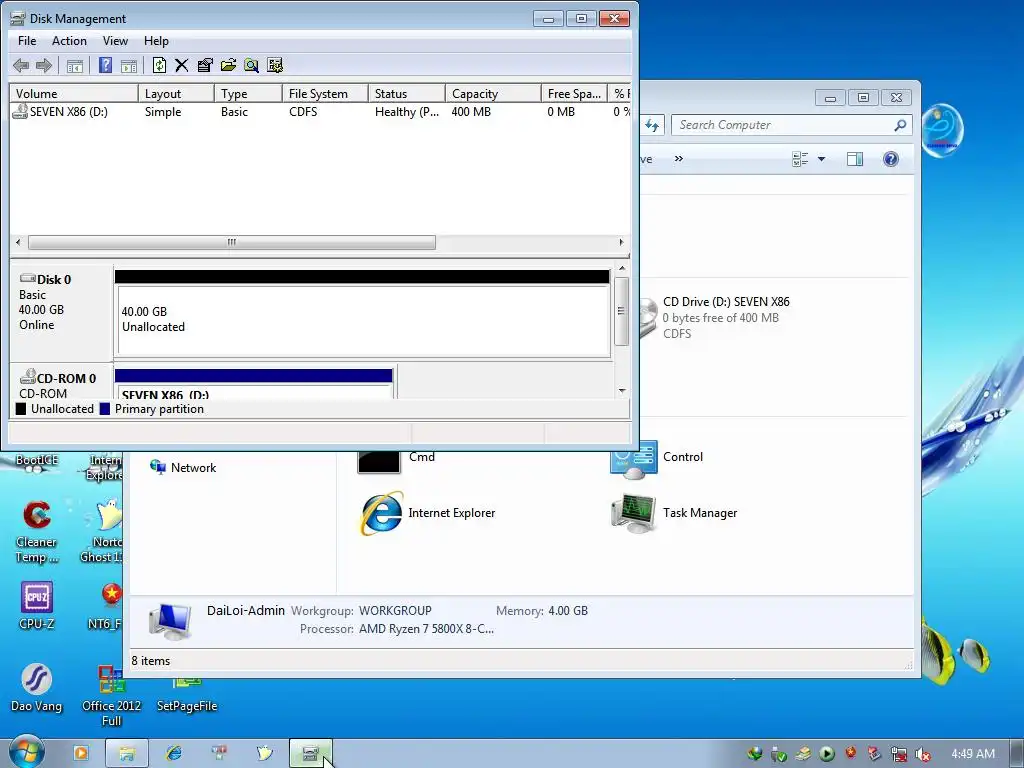
Task: Click the Windows Start button
Action: (x=26, y=752)
